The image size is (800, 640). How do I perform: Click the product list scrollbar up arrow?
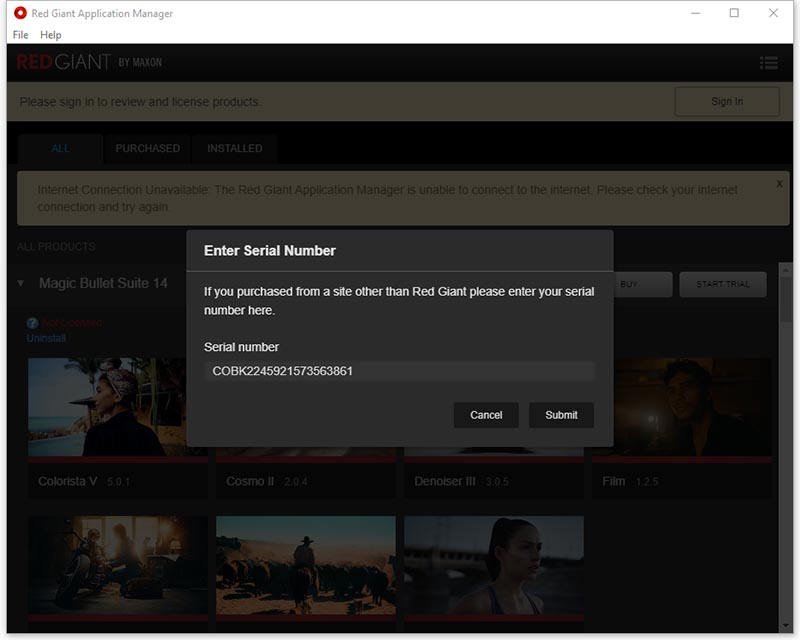786,270
